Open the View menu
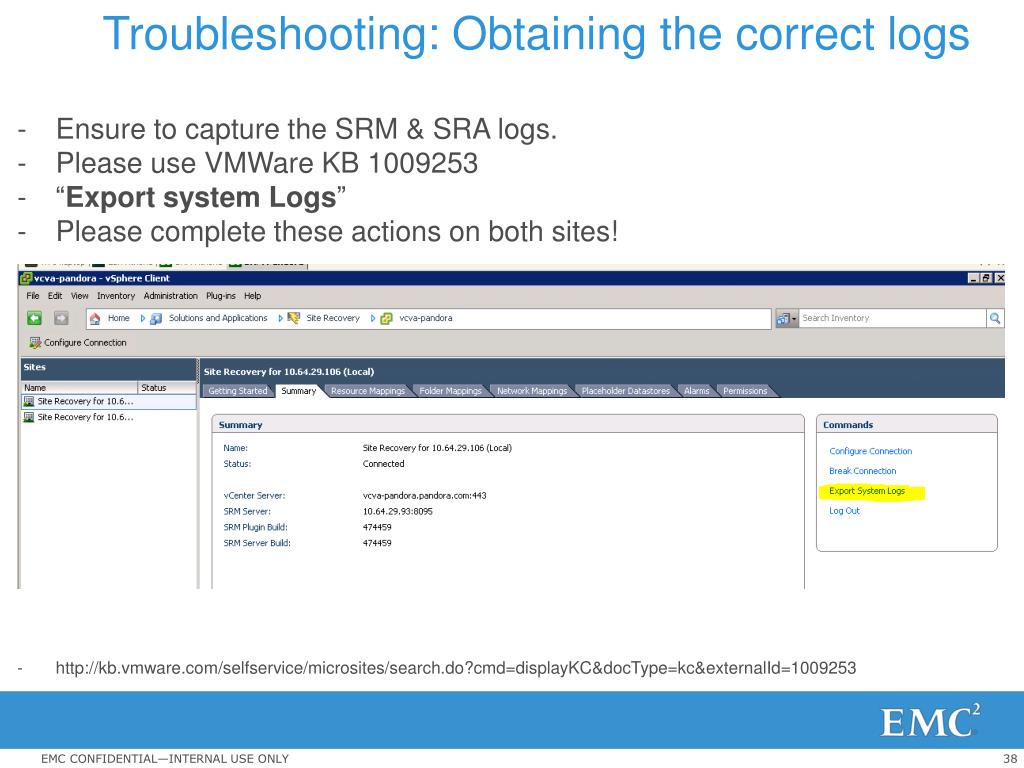This screenshot has height=768, width=1024. pyautogui.click(x=80, y=296)
